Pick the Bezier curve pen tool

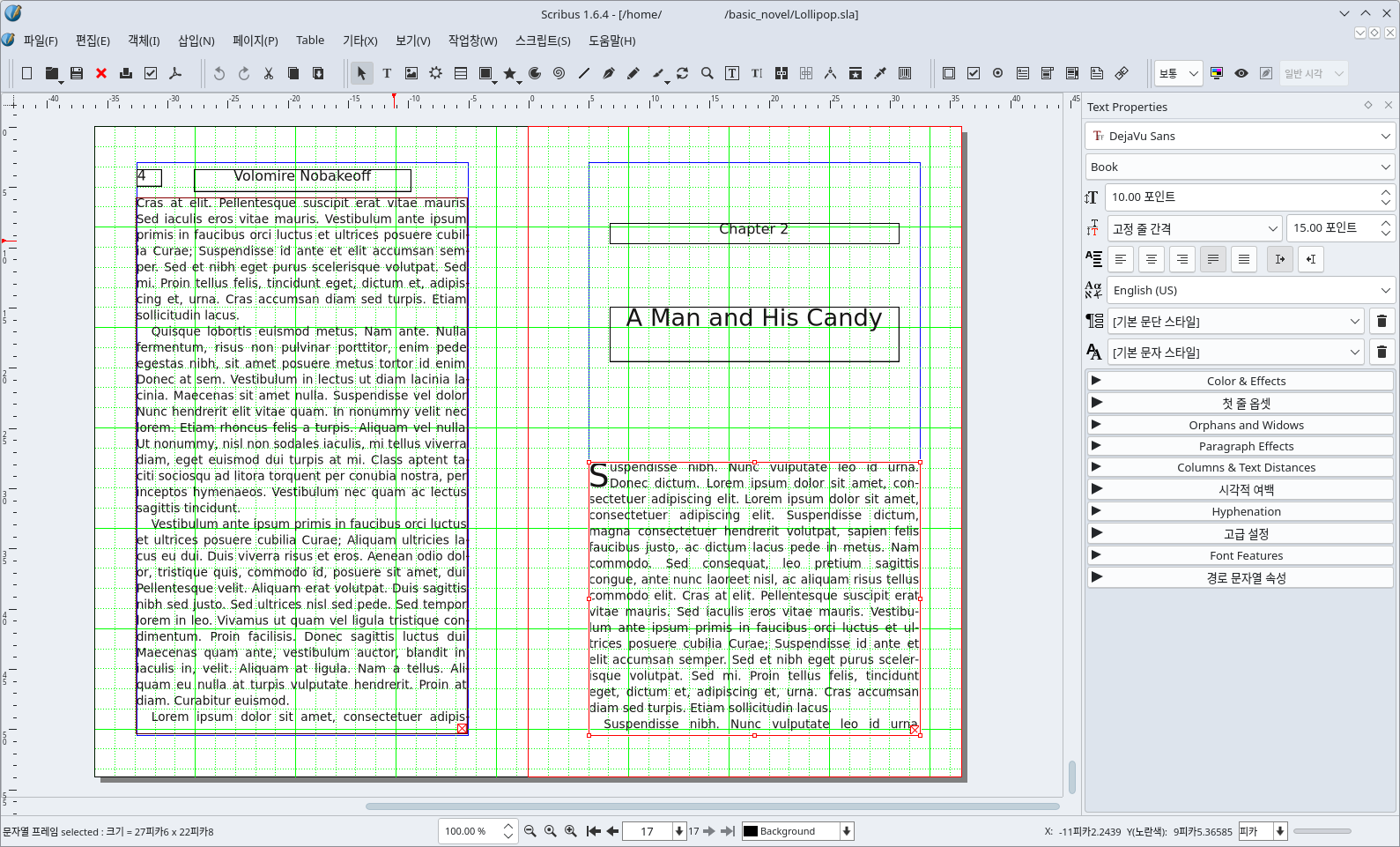click(608, 73)
